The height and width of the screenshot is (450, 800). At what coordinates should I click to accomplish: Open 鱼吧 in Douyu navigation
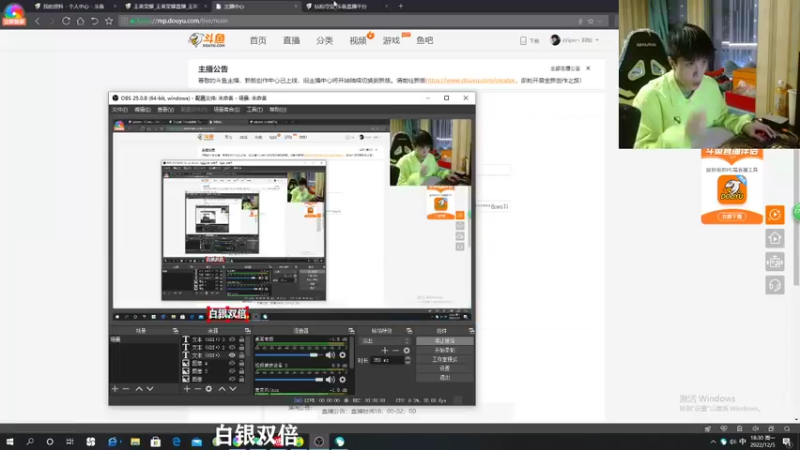pos(424,40)
